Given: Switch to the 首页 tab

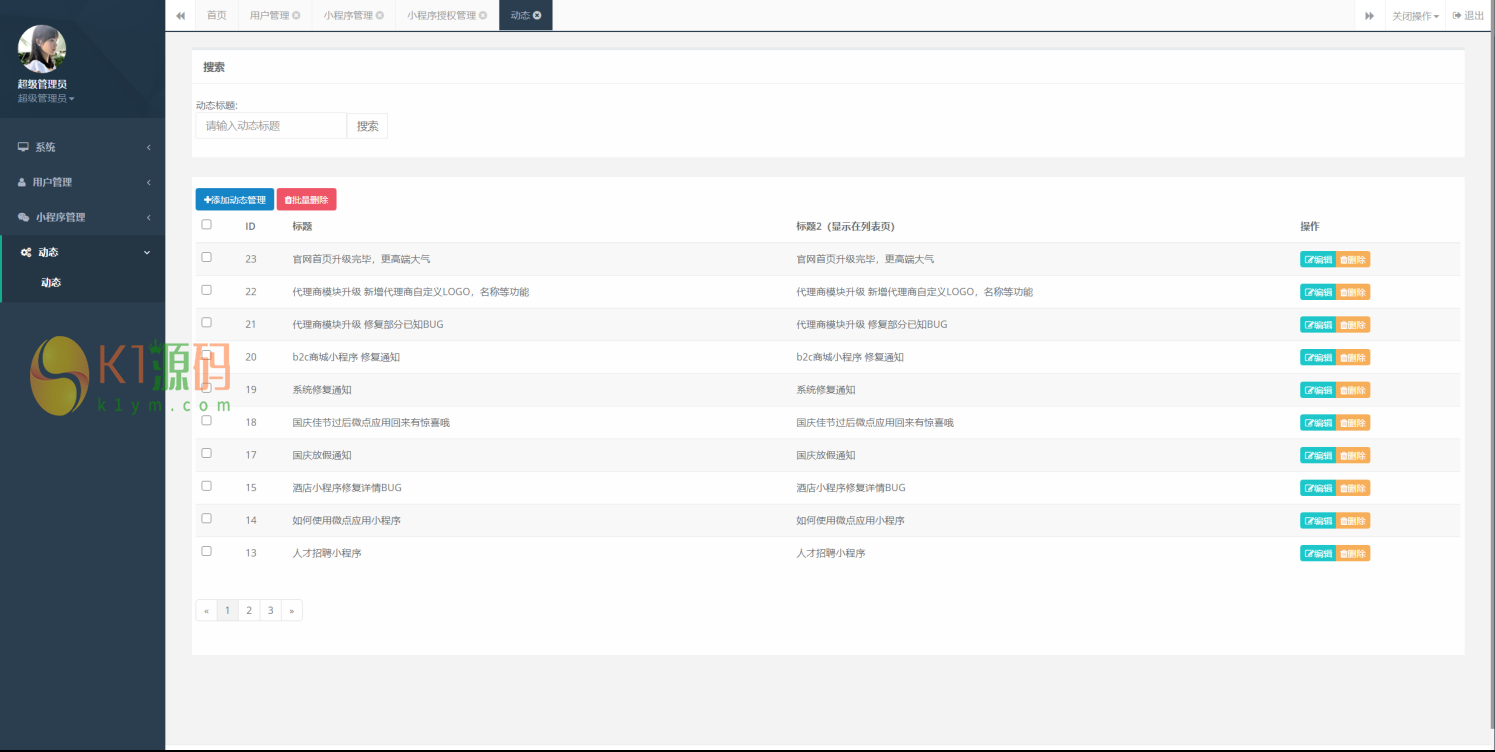Looking at the screenshot, I should (217, 16).
